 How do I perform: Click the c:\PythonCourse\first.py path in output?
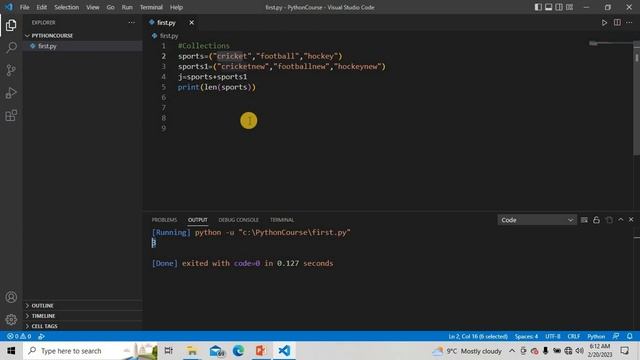[294, 232]
